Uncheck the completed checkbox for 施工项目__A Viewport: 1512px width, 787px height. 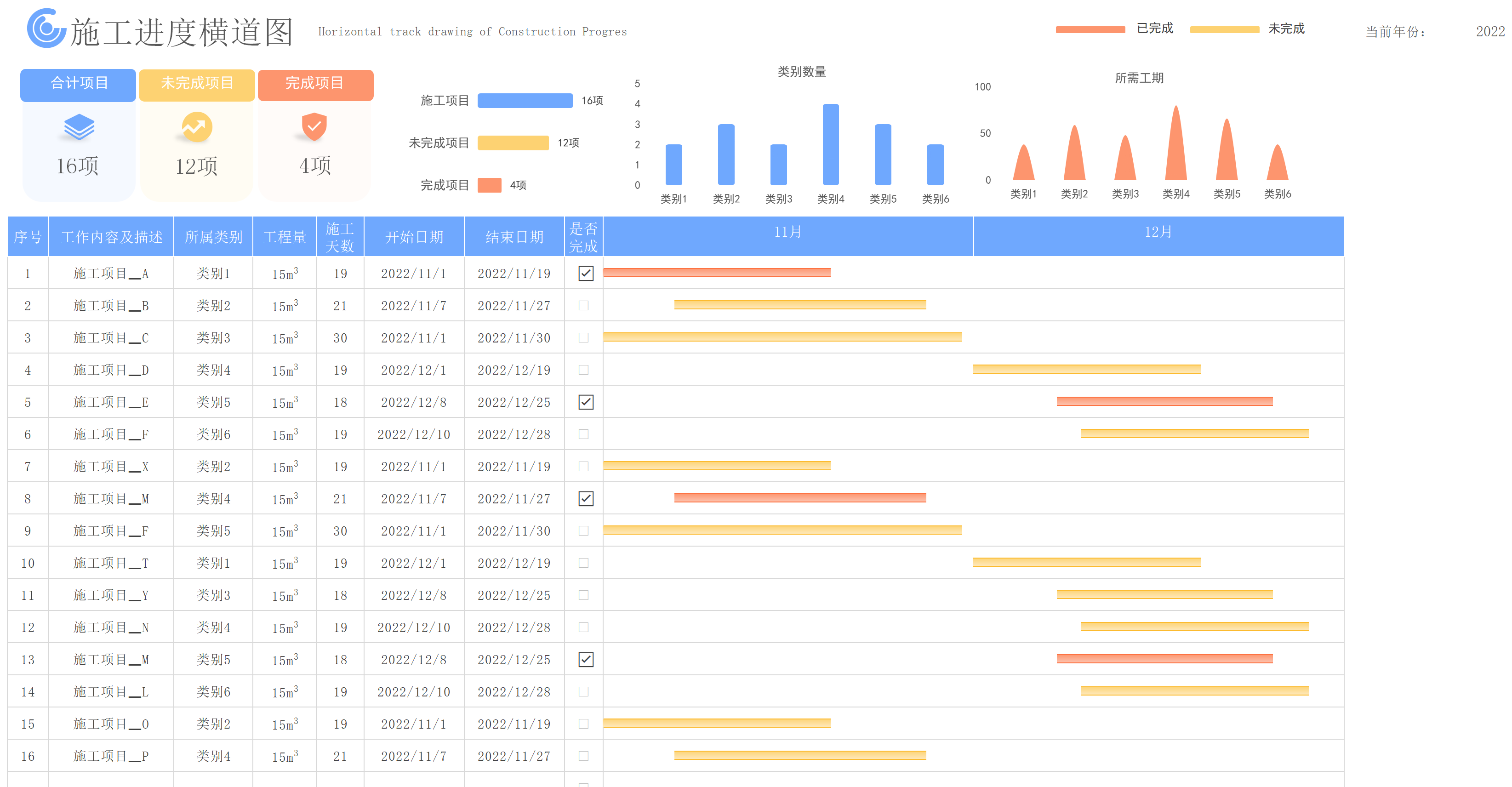tap(585, 274)
